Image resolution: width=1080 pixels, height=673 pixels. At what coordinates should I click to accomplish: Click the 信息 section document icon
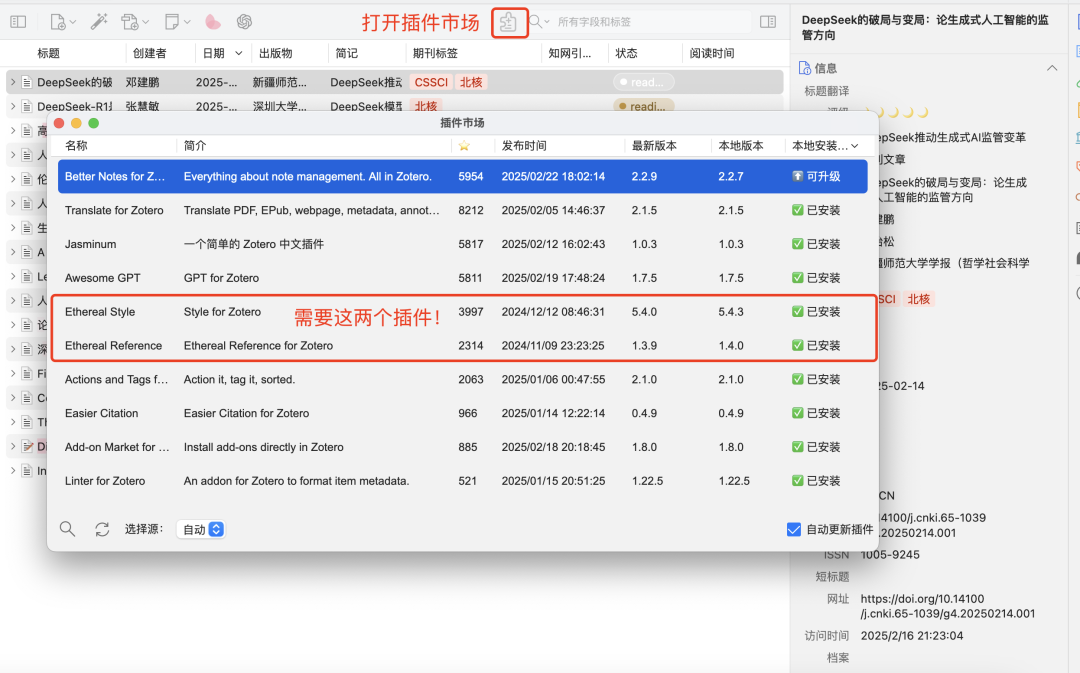click(804, 68)
